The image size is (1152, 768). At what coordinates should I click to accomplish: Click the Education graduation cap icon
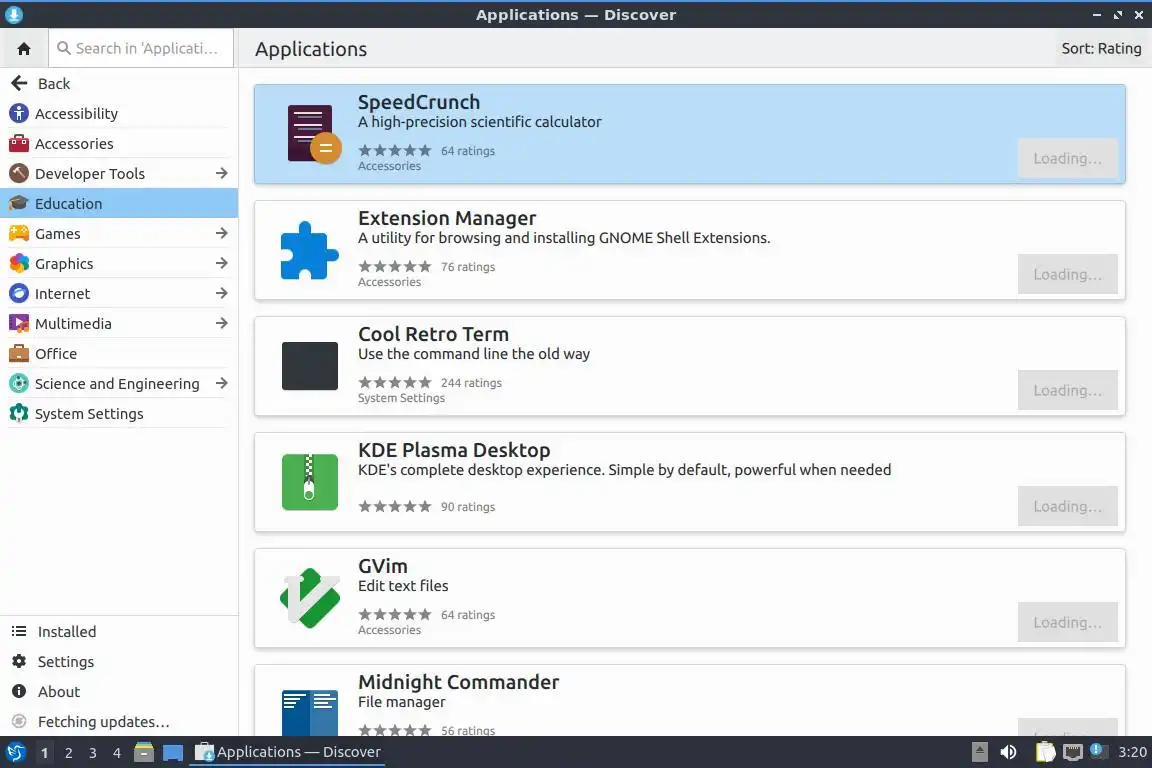tap(18, 204)
